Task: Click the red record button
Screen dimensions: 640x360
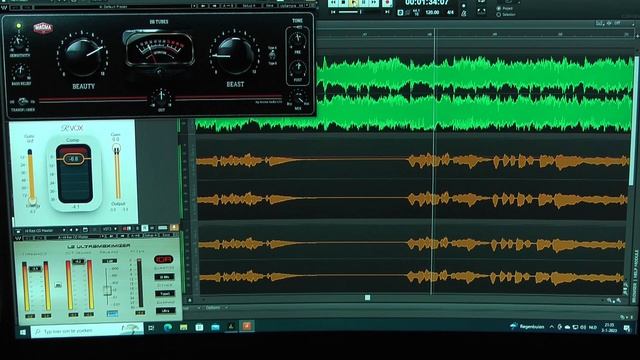Action: point(387,3)
